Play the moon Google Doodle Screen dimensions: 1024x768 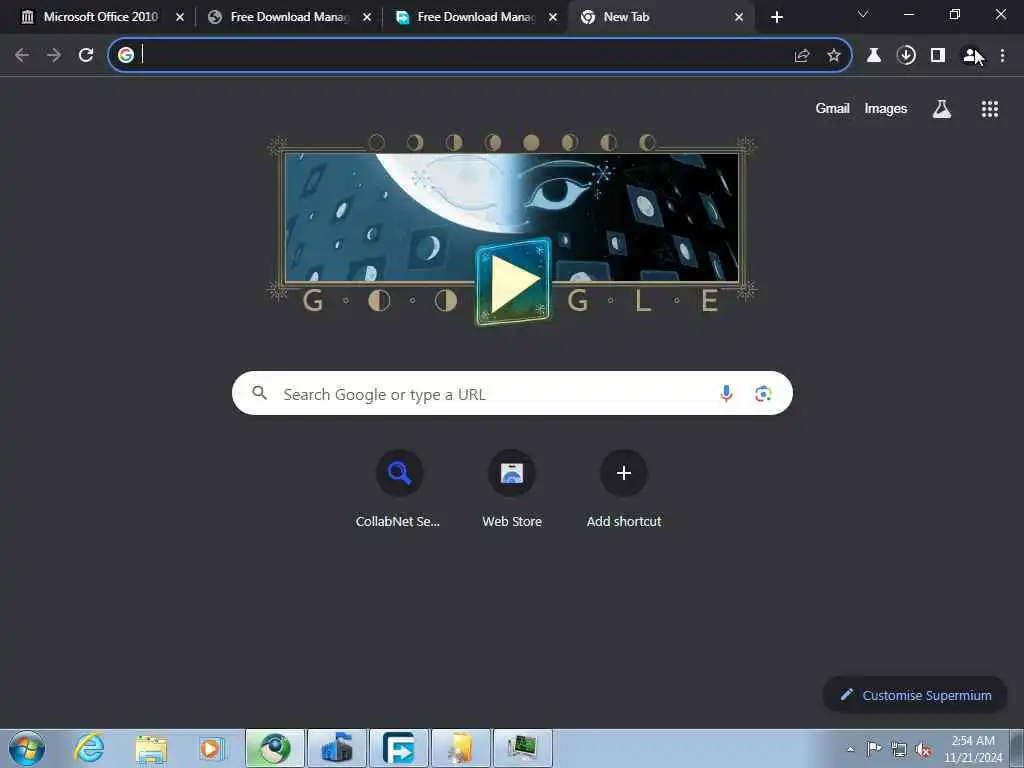coord(513,281)
